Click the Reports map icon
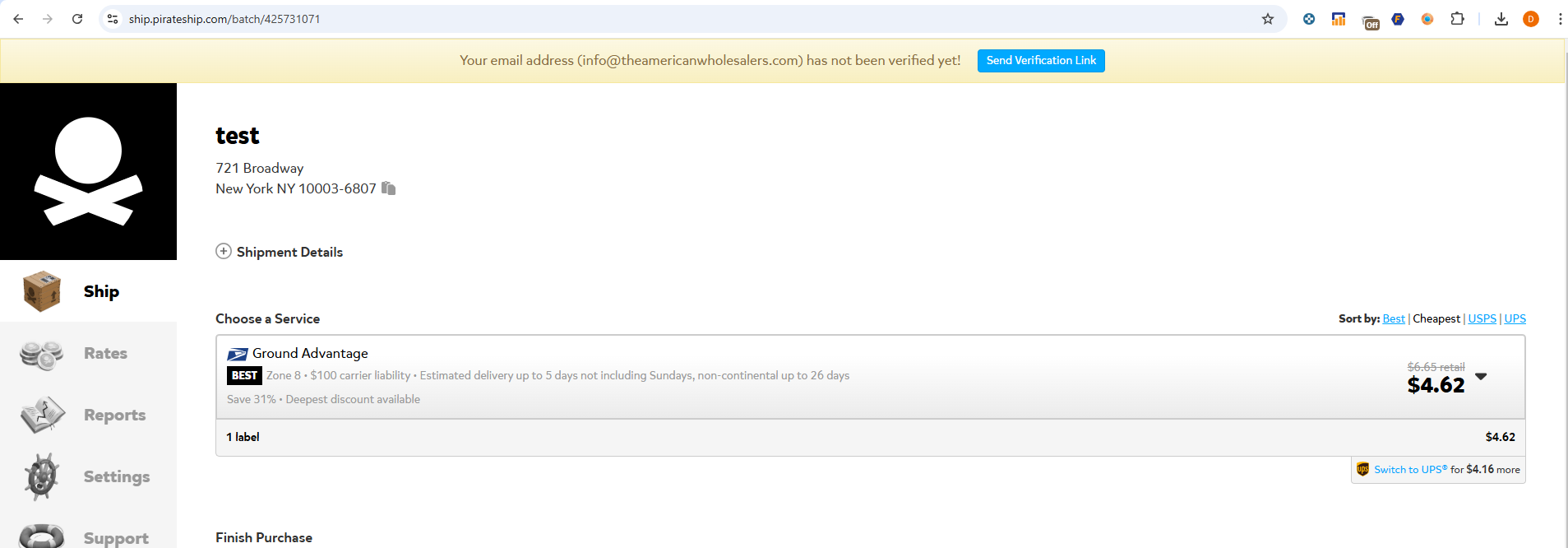This screenshot has height=548, width=1568. (x=42, y=415)
